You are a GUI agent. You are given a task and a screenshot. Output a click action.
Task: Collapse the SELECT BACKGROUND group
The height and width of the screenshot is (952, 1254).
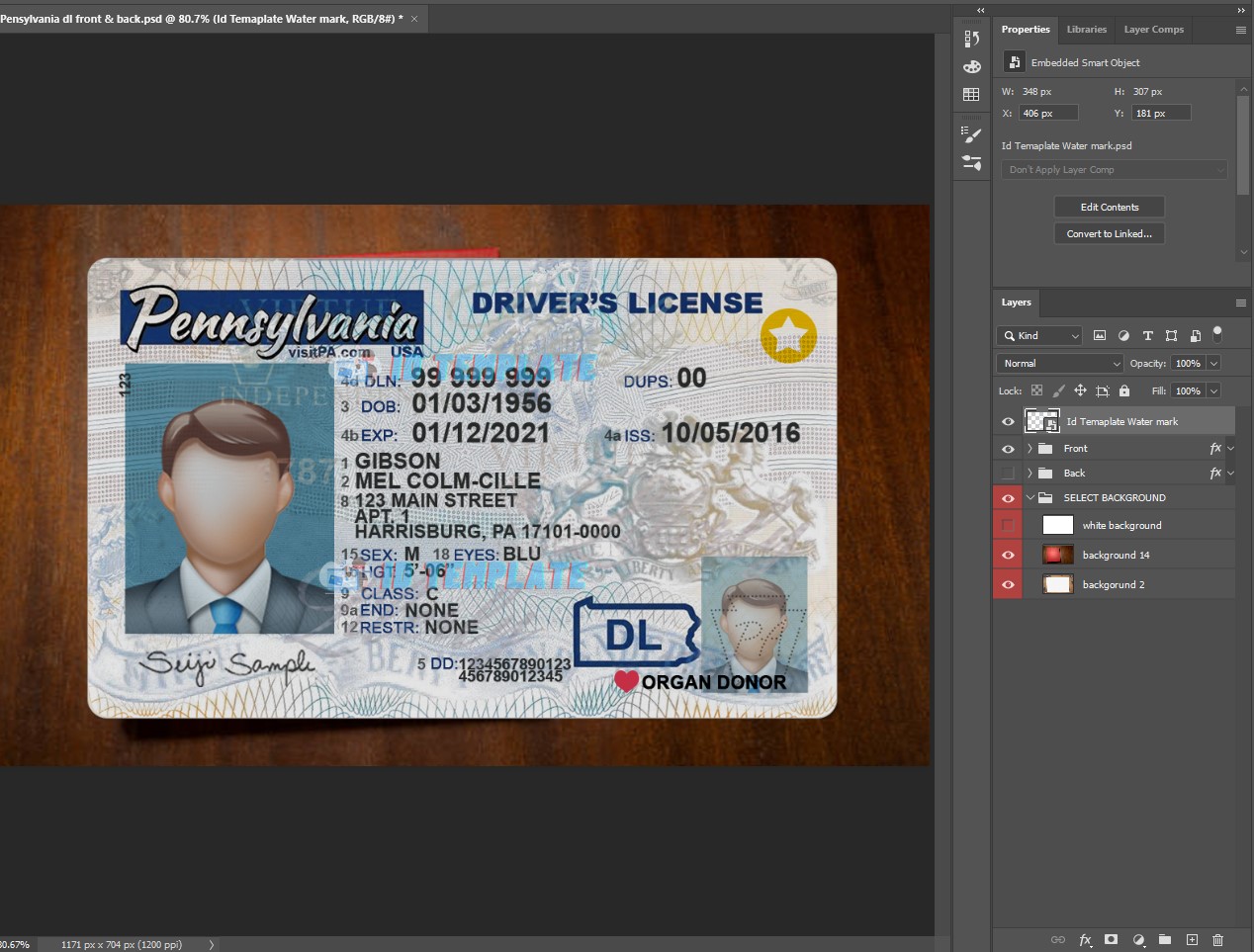click(1030, 498)
